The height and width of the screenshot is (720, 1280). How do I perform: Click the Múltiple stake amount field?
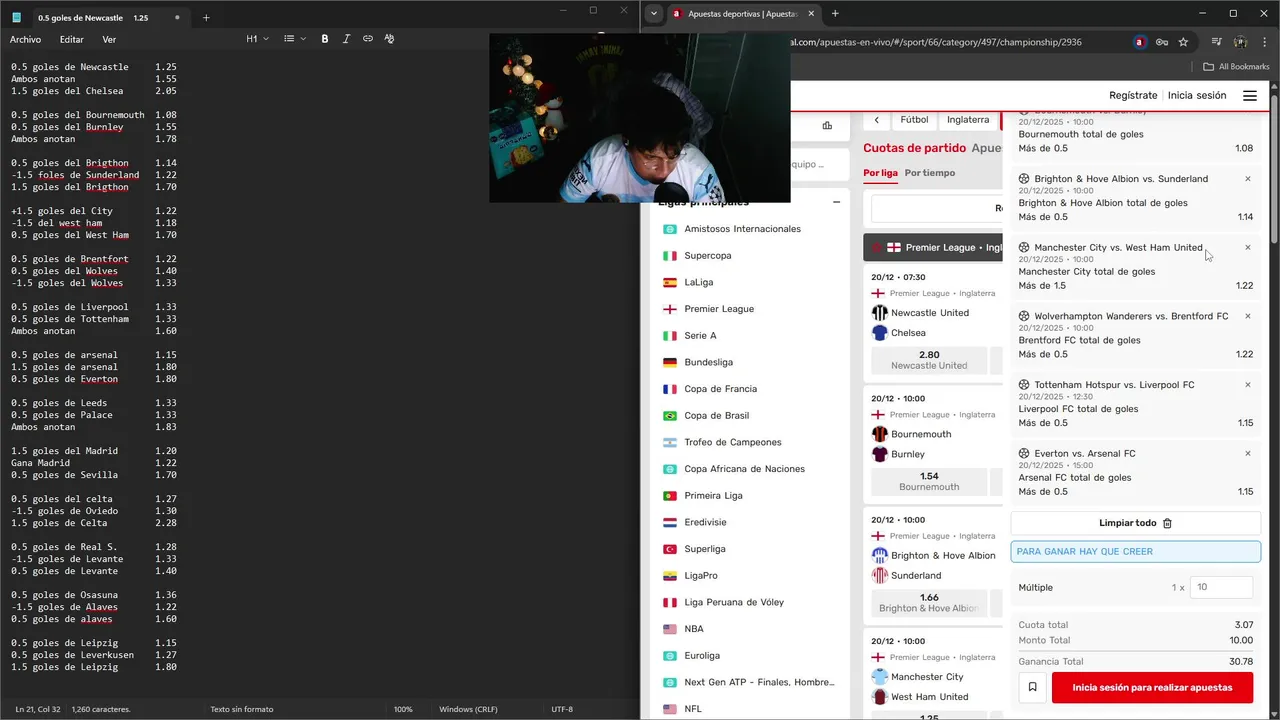[x=1221, y=587]
